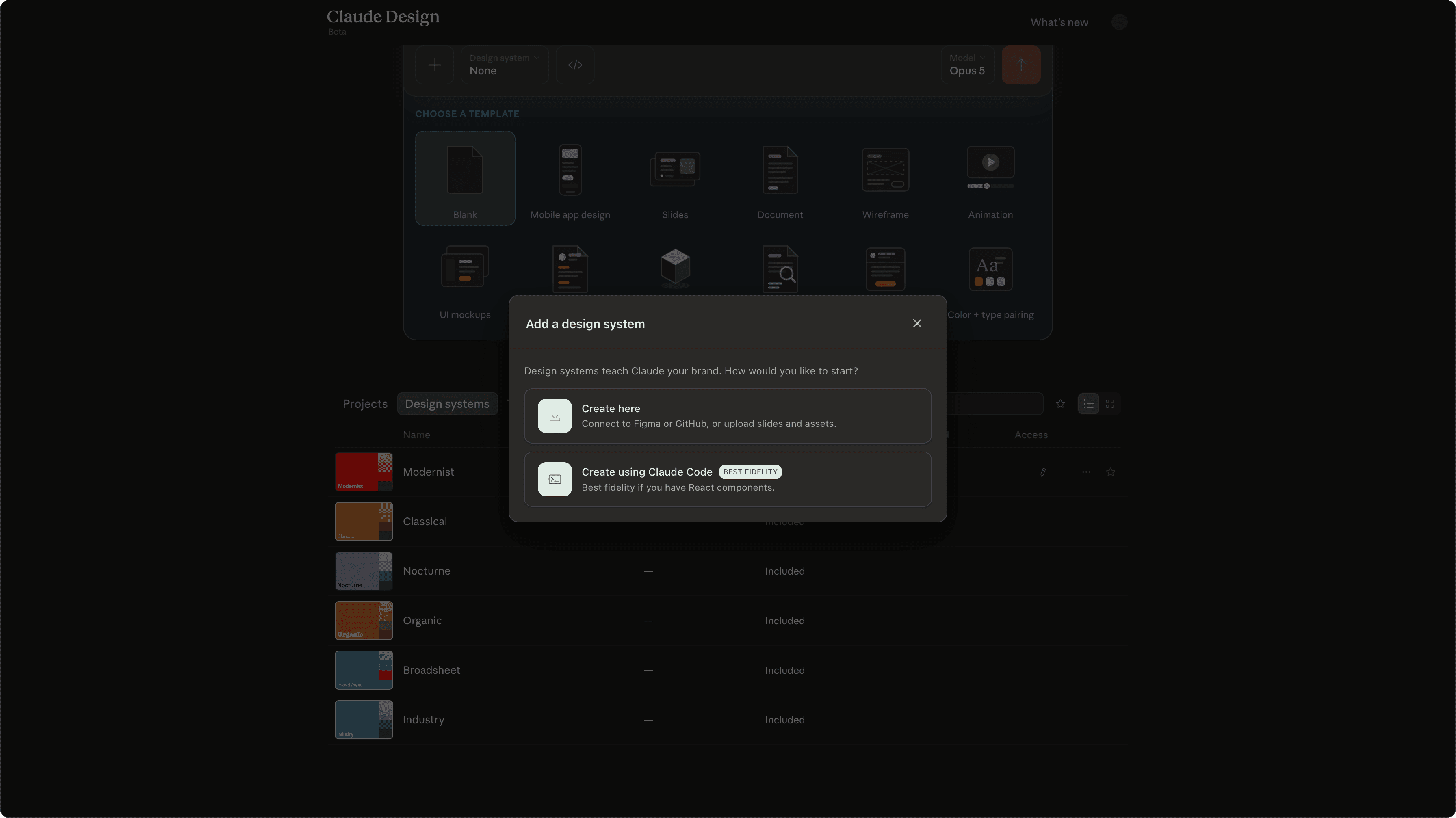
Task: Select the Mobile app design template
Action: [x=570, y=178]
